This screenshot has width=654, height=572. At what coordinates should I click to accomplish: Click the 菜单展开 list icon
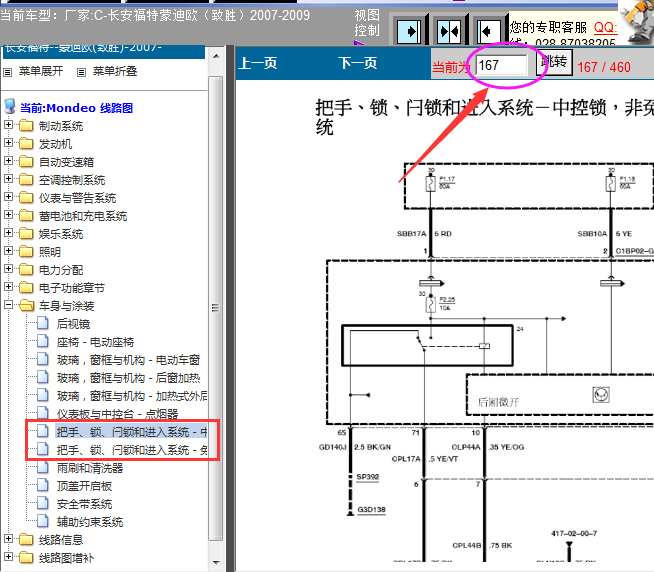(x=8, y=73)
